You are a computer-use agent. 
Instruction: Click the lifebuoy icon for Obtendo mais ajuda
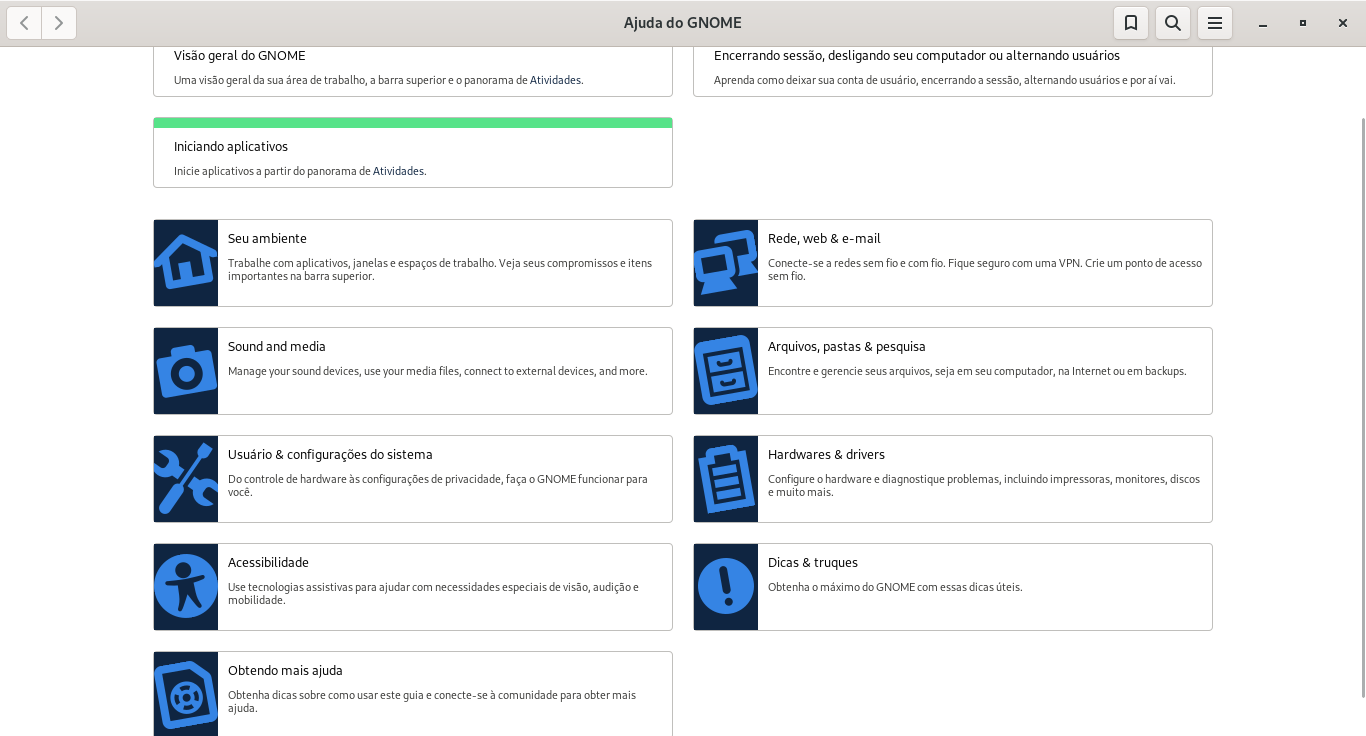tap(186, 694)
